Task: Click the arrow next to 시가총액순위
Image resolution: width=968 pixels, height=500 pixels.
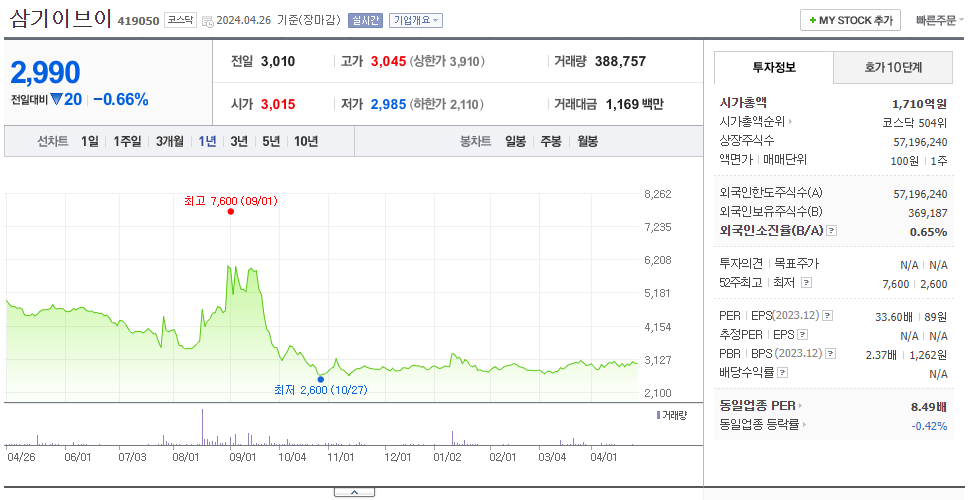Action: pyautogui.click(x=790, y=122)
